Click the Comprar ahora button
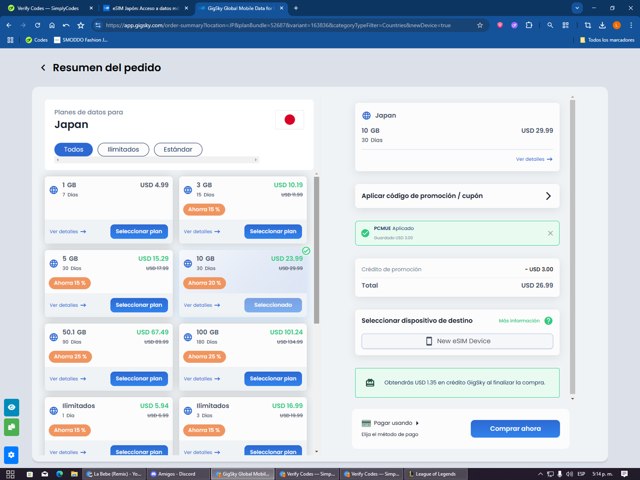 [515, 429]
